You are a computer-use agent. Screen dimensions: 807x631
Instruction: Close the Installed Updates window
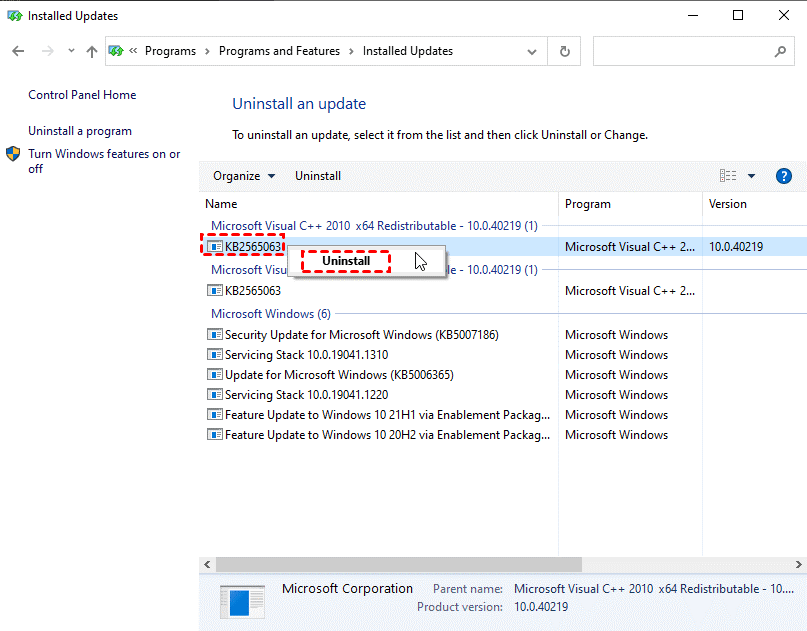783,15
